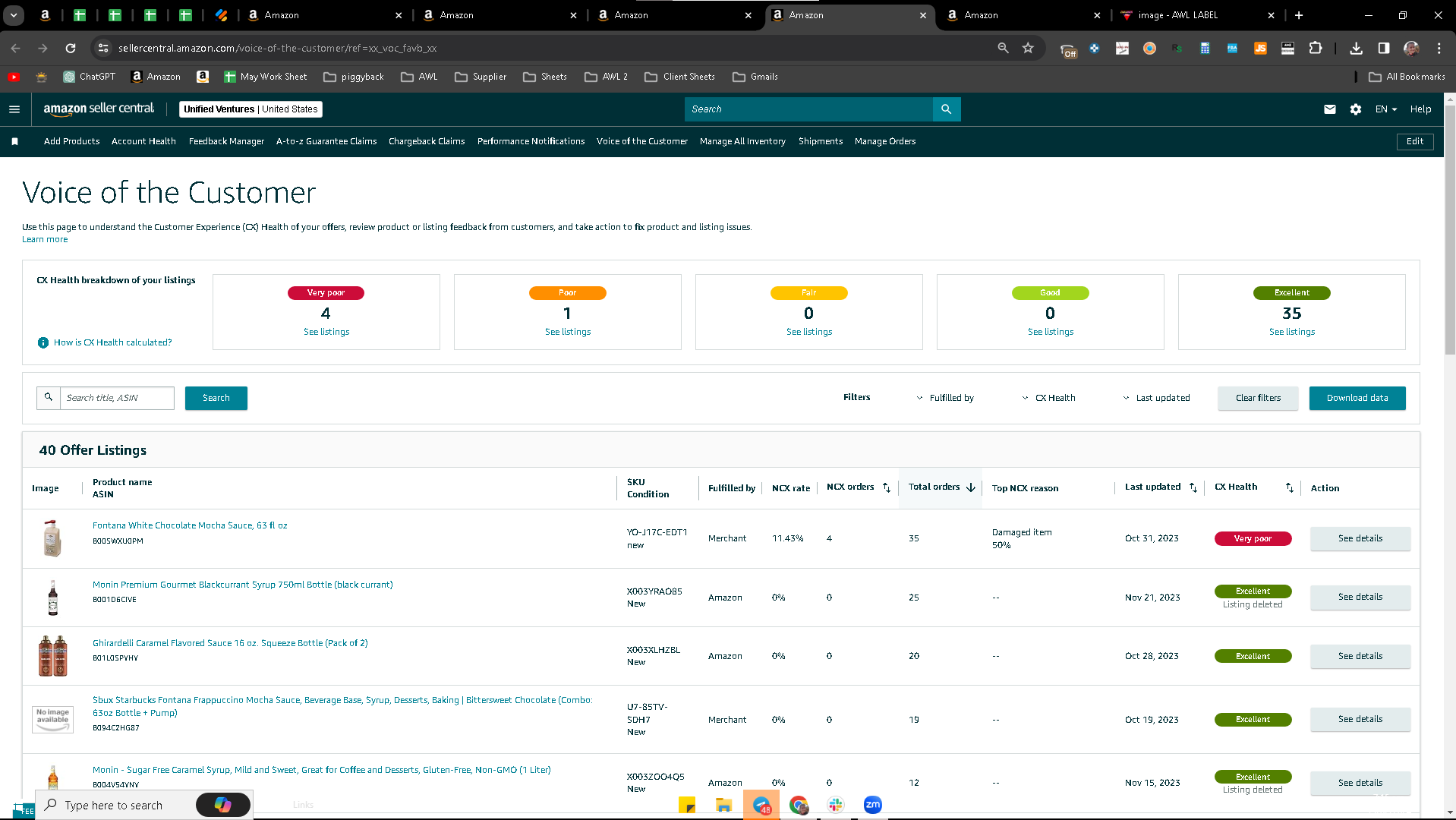This screenshot has height=820, width=1456.
Task: Click the top search magnifier button
Action: (946, 109)
